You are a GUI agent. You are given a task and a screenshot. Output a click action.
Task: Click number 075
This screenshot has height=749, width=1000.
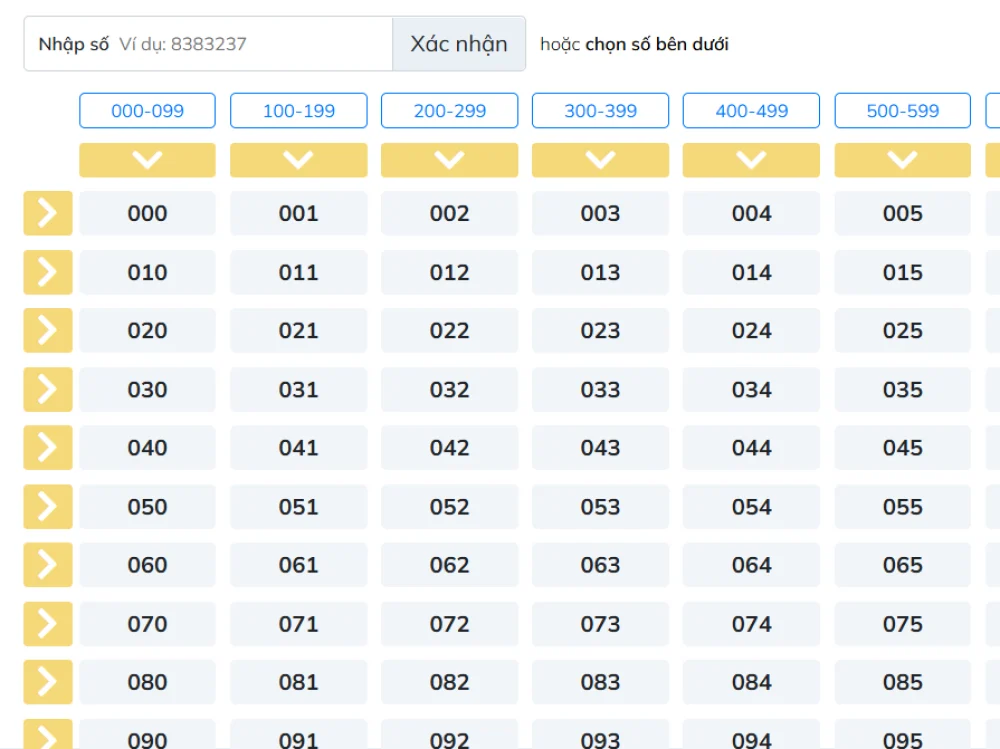coord(902,624)
